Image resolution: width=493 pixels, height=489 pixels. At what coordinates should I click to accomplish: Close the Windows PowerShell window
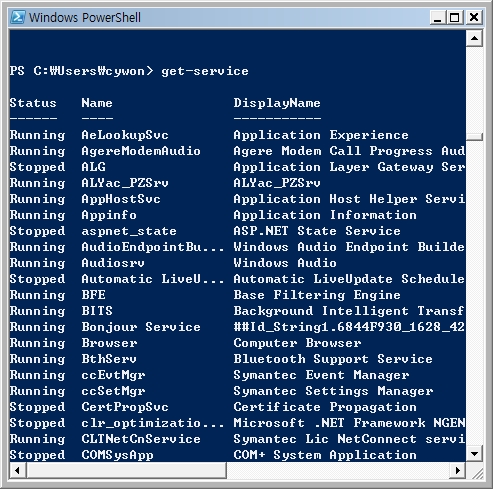pyautogui.click(x=474, y=17)
